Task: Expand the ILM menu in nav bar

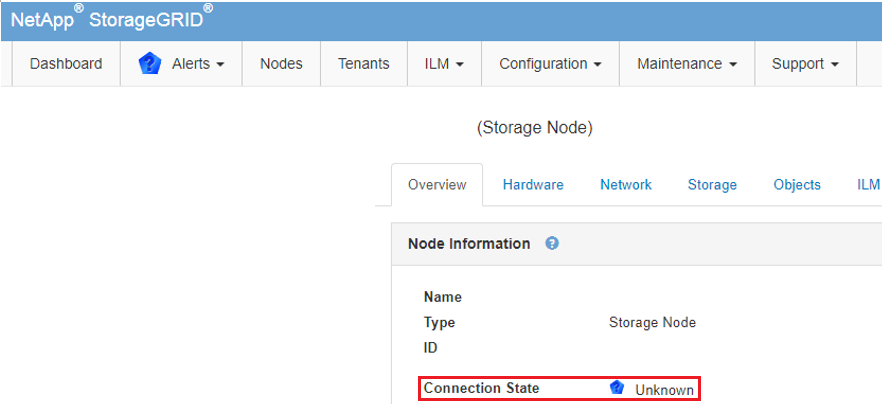Action: pyautogui.click(x=444, y=64)
